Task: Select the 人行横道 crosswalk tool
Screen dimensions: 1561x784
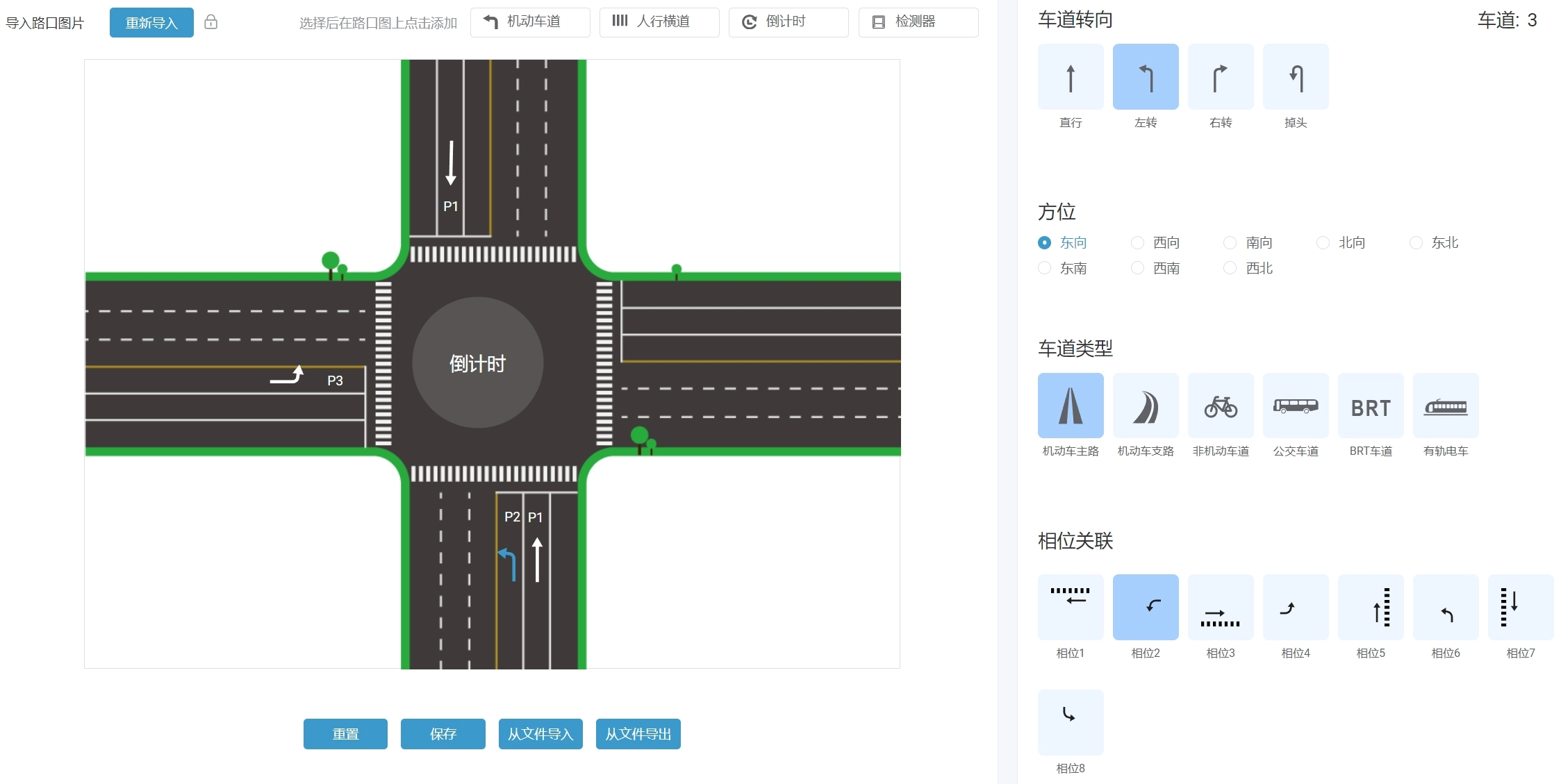Action: 659,22
